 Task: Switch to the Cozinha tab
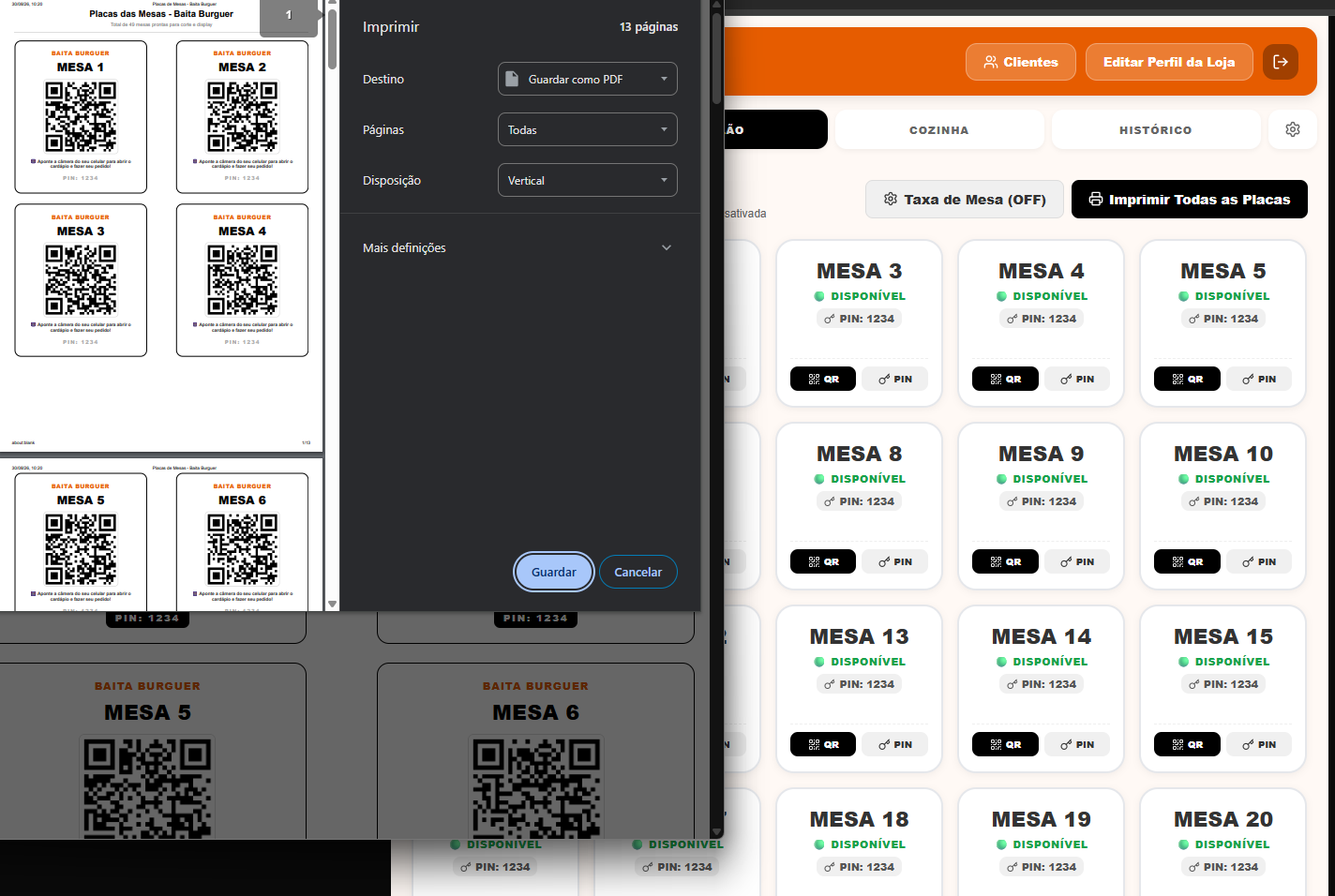coord(939,129)
